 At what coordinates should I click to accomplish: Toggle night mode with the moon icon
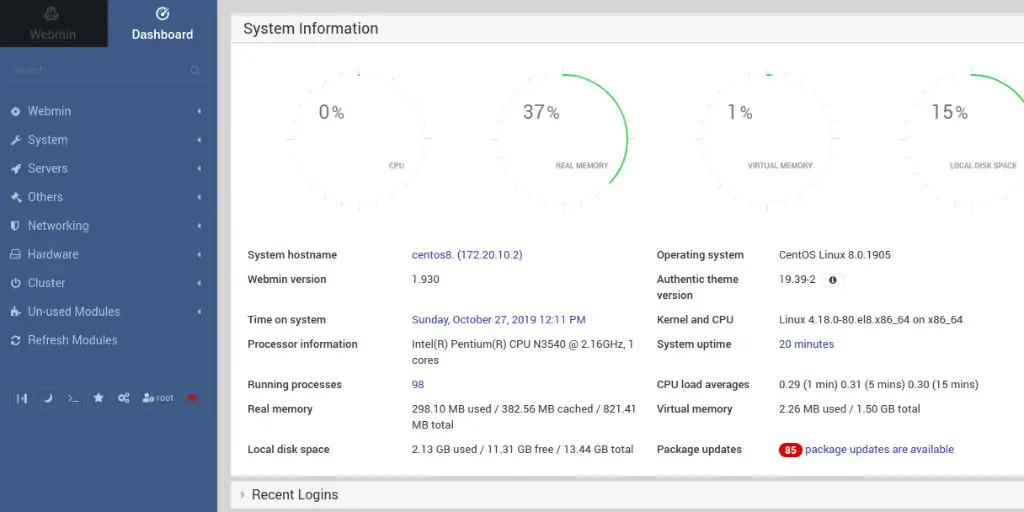coord(48,398)
